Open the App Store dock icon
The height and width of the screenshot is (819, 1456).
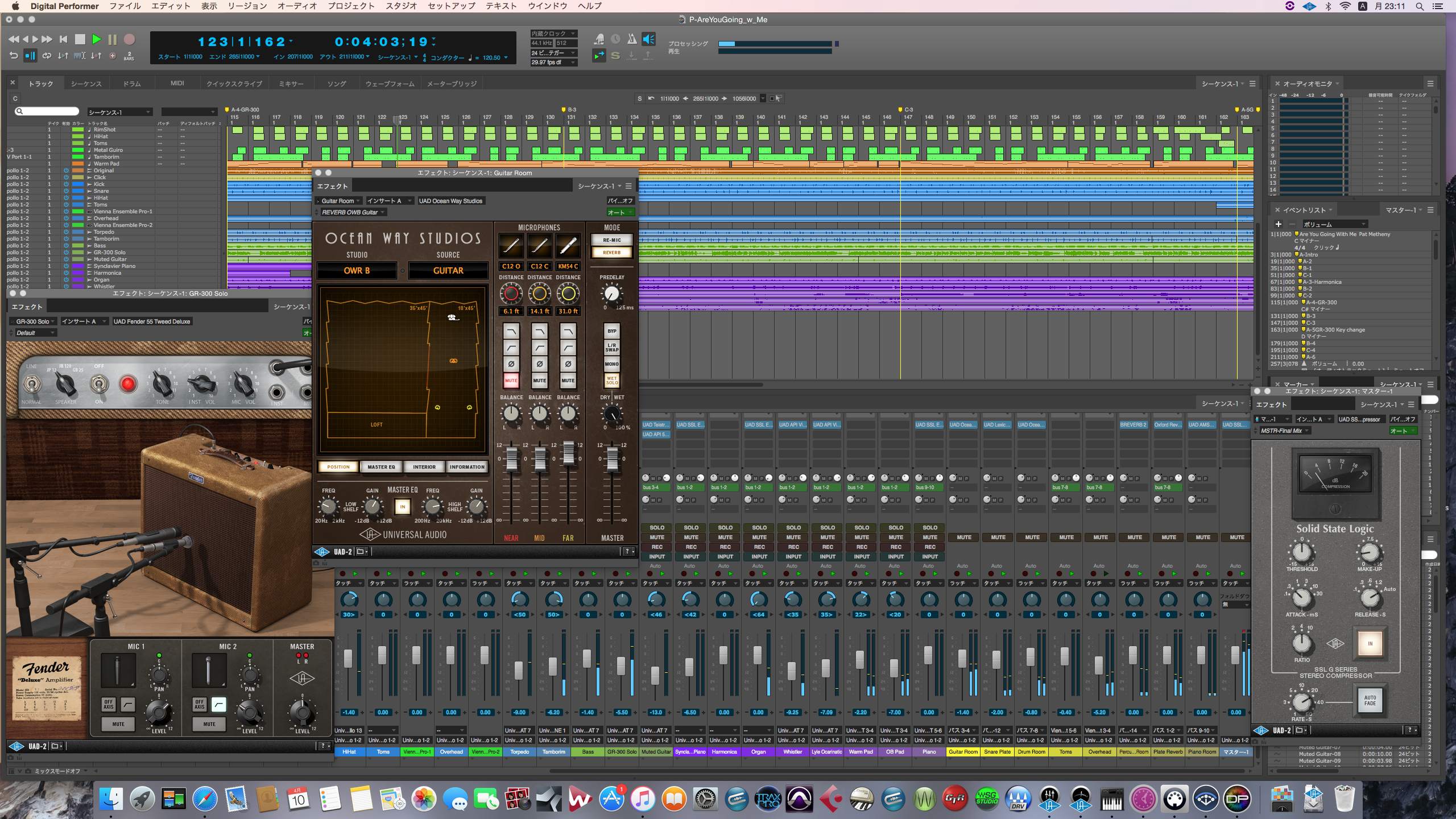[x=611, y=799]
